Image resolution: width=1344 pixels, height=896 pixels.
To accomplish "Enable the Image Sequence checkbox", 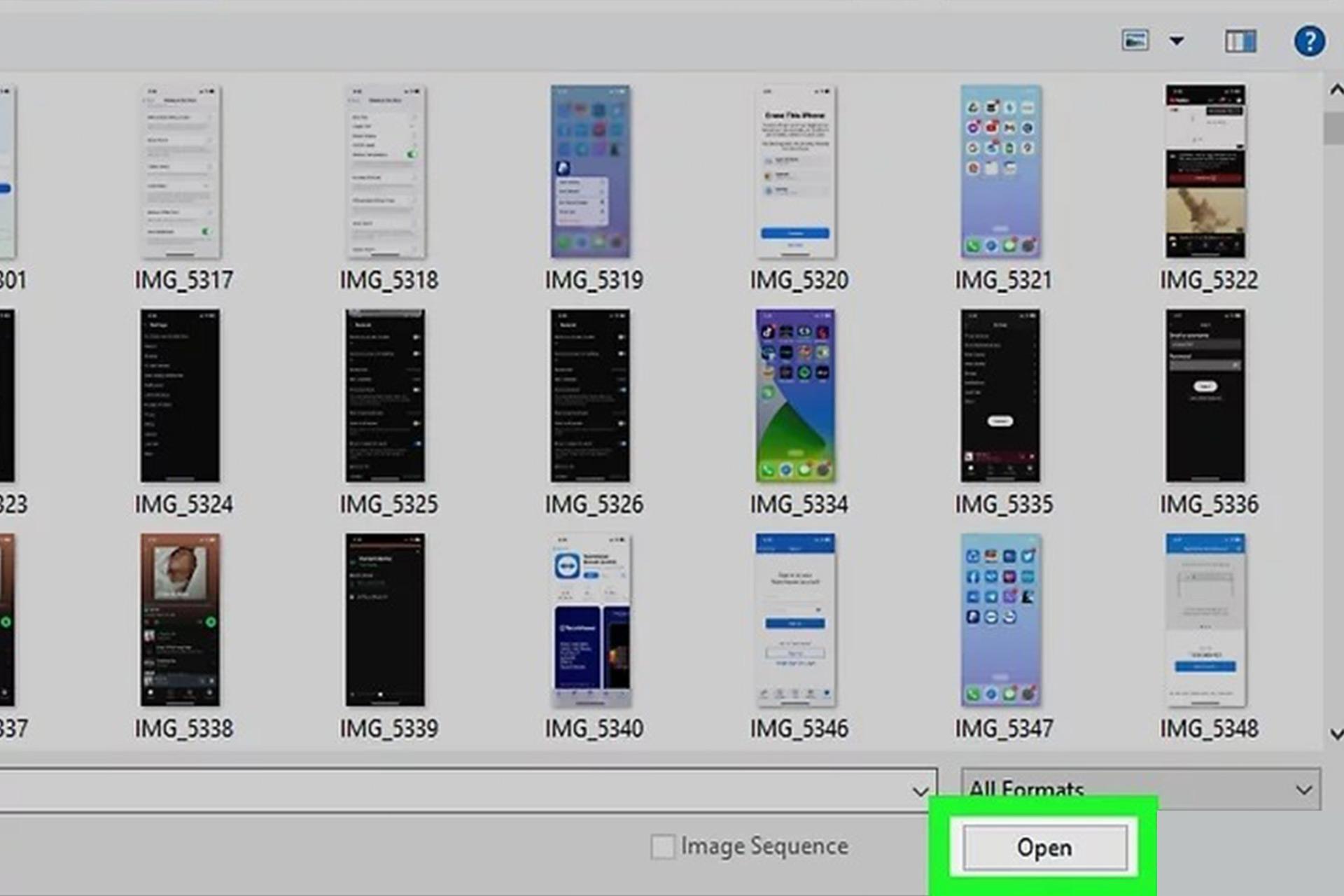I will (x=662, y=846).
